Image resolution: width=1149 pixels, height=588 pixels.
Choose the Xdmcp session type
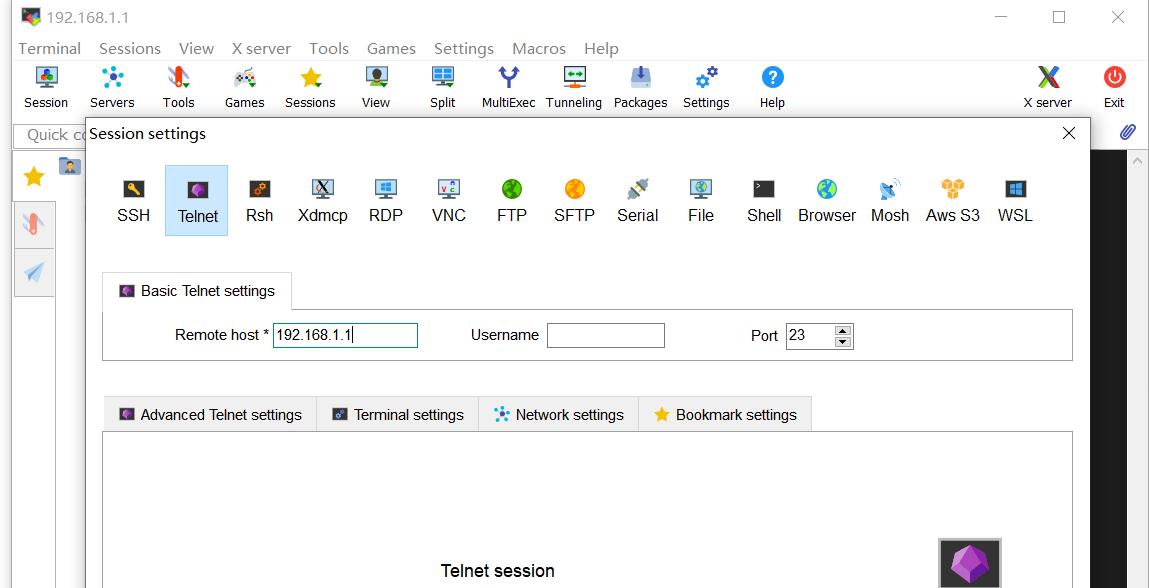click(322, 201)
